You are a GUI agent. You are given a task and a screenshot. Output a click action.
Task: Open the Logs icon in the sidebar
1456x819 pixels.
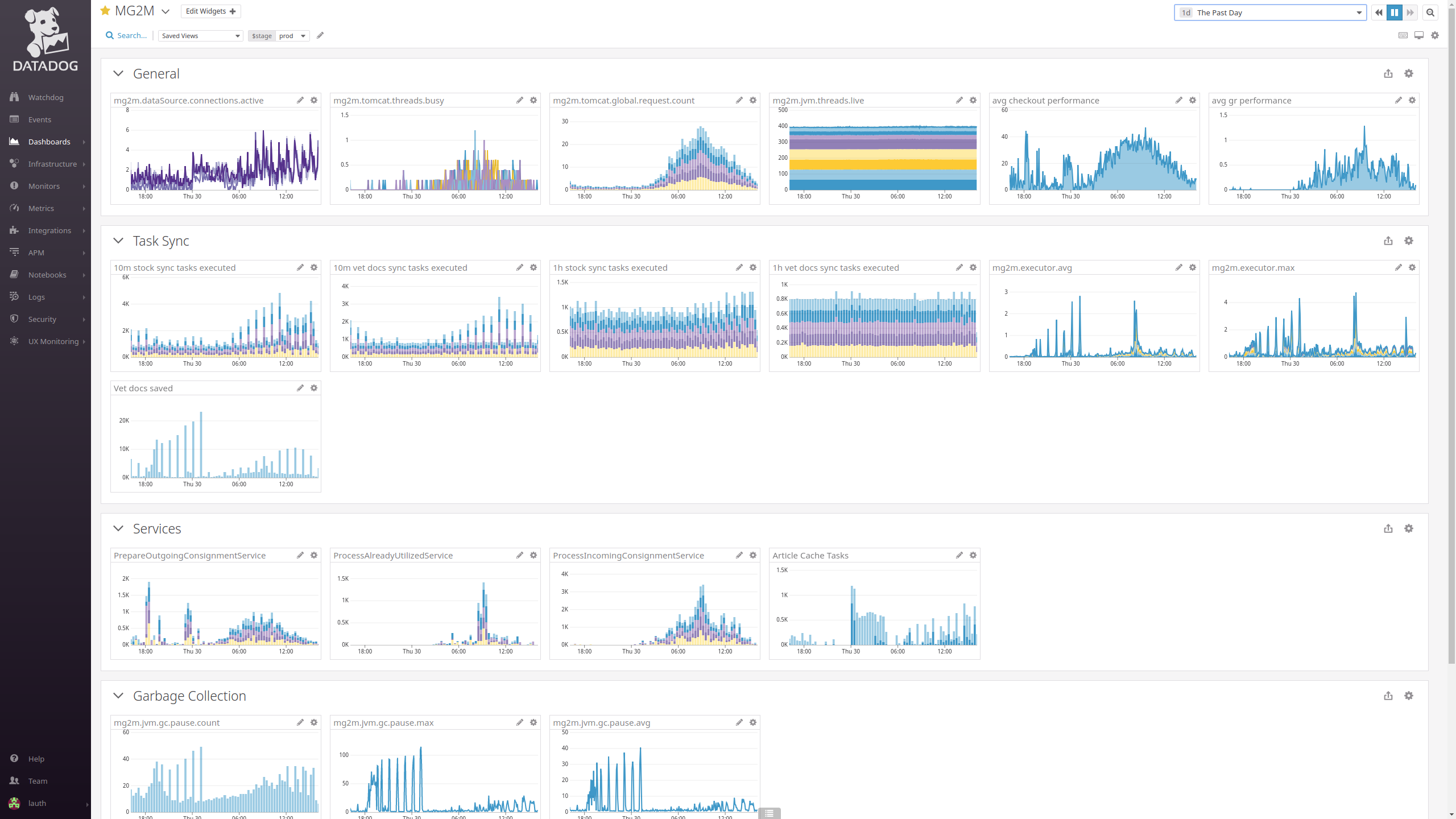pyautogui.click(x=14, y=296)
